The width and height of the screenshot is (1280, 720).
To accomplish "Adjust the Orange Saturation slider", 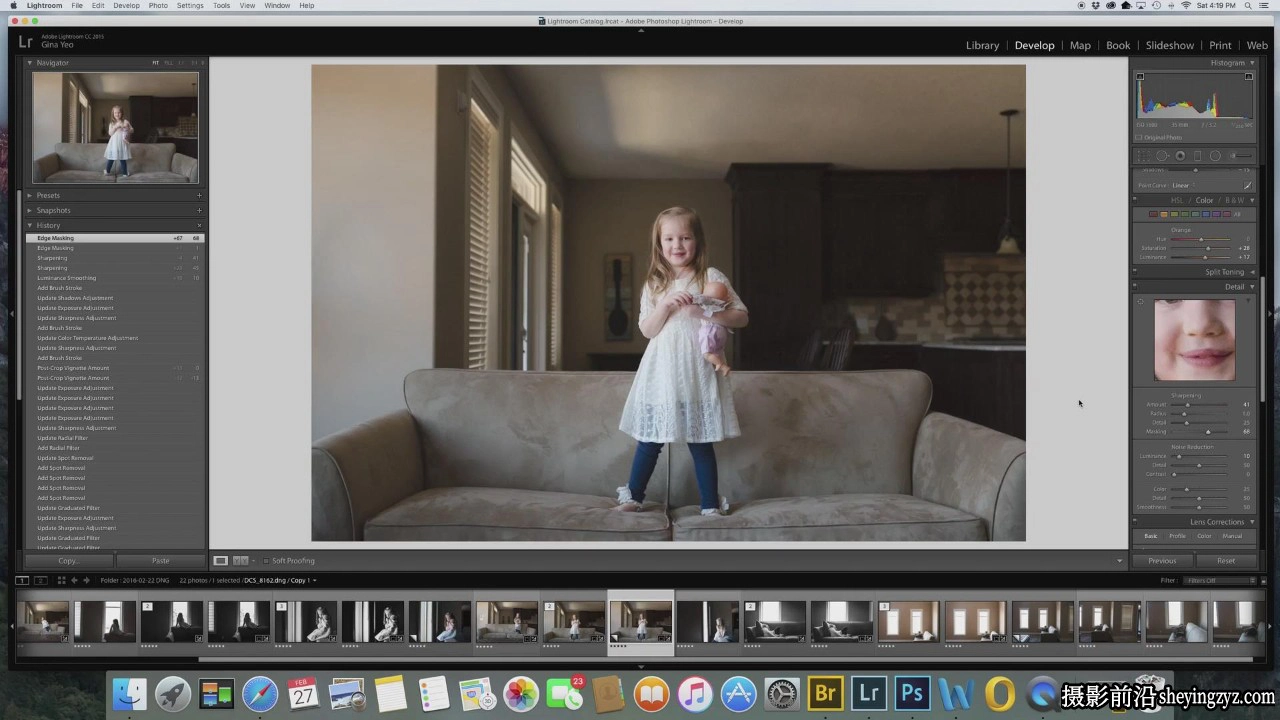I will [x=1208, y=248].
